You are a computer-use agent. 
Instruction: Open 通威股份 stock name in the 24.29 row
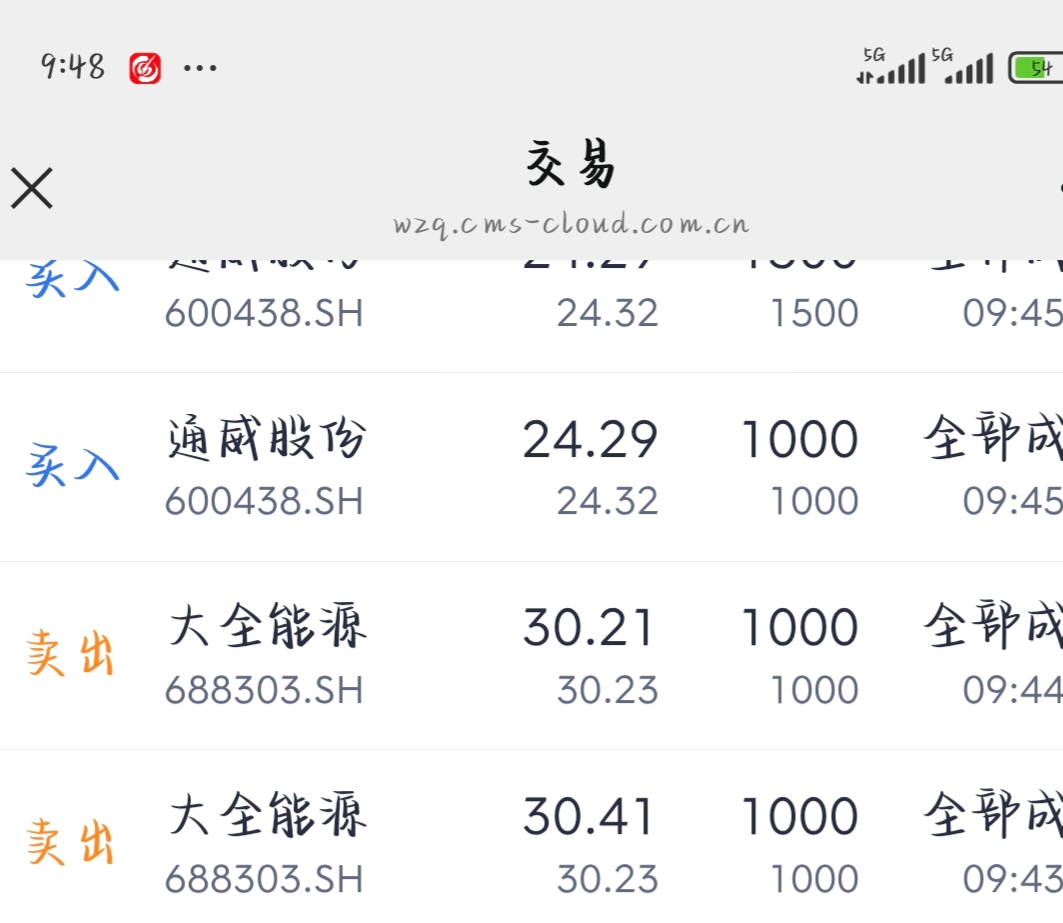pos(266,438)
